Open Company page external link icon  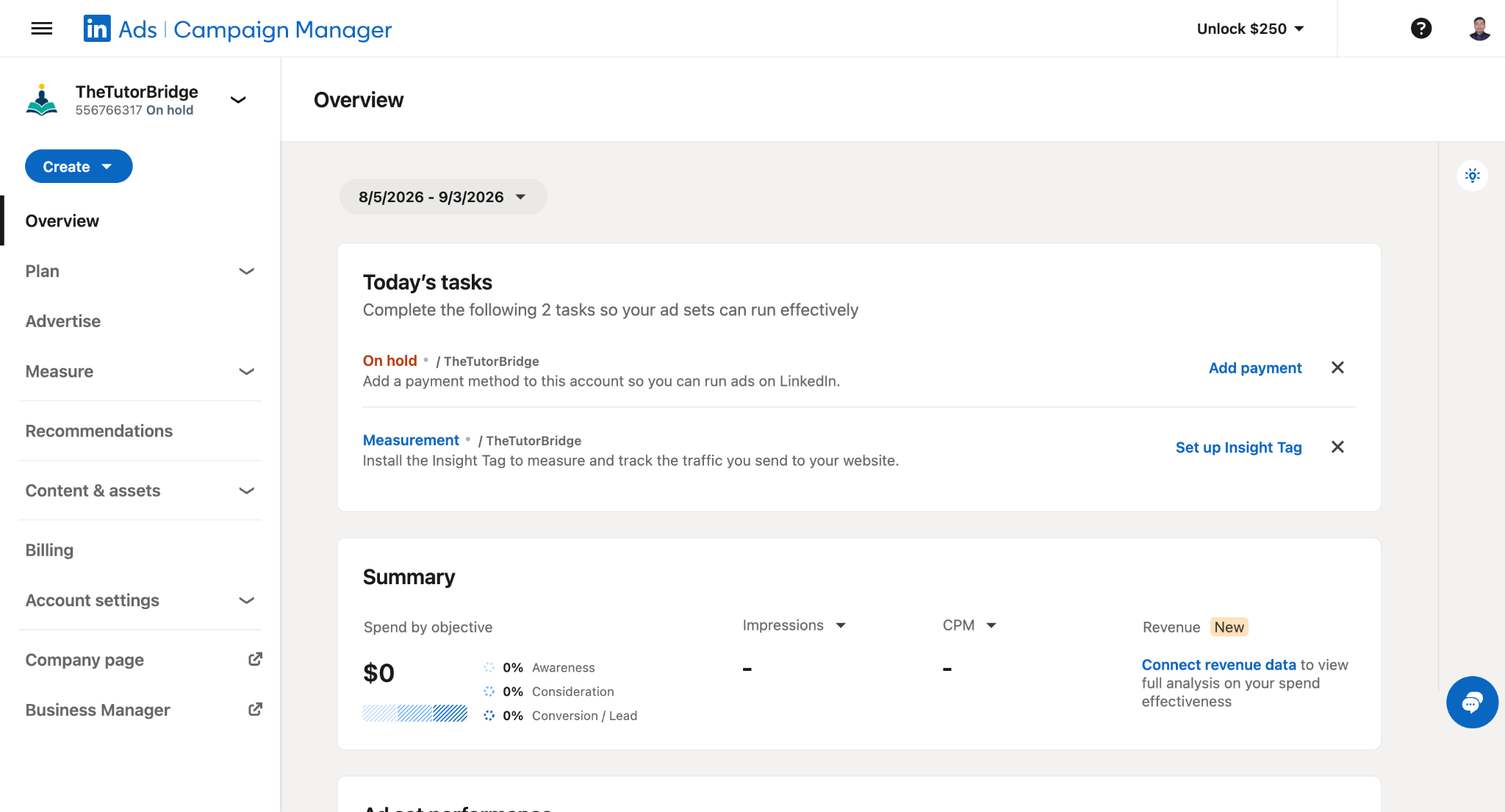pos(255,659)
